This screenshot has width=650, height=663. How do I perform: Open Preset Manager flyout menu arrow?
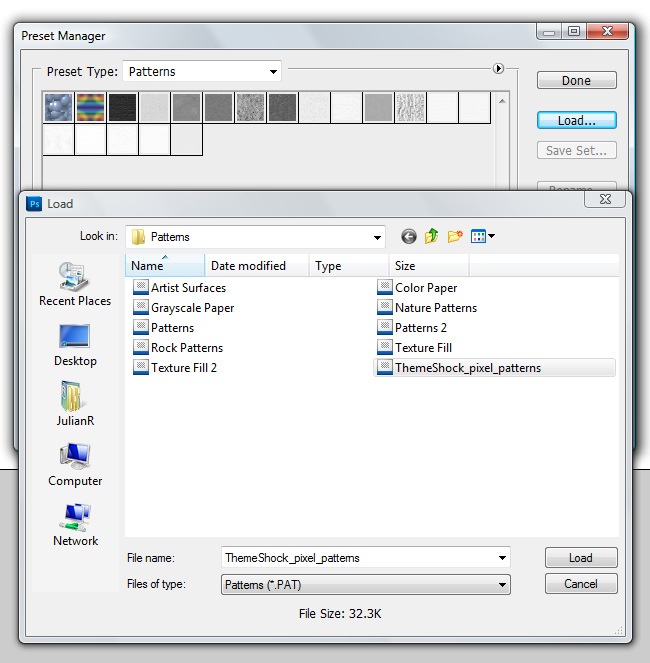[498, 68]
